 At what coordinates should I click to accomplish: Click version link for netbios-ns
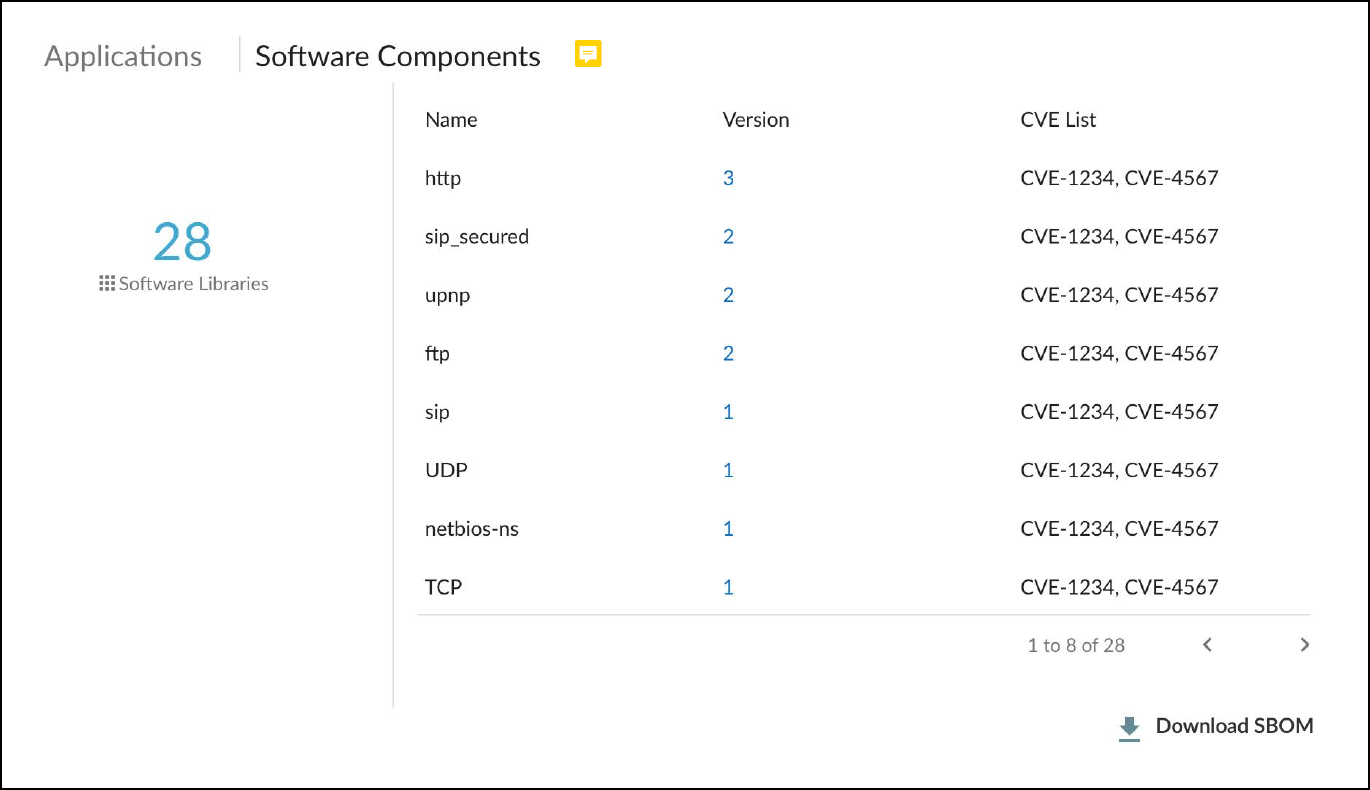point(728,529)
